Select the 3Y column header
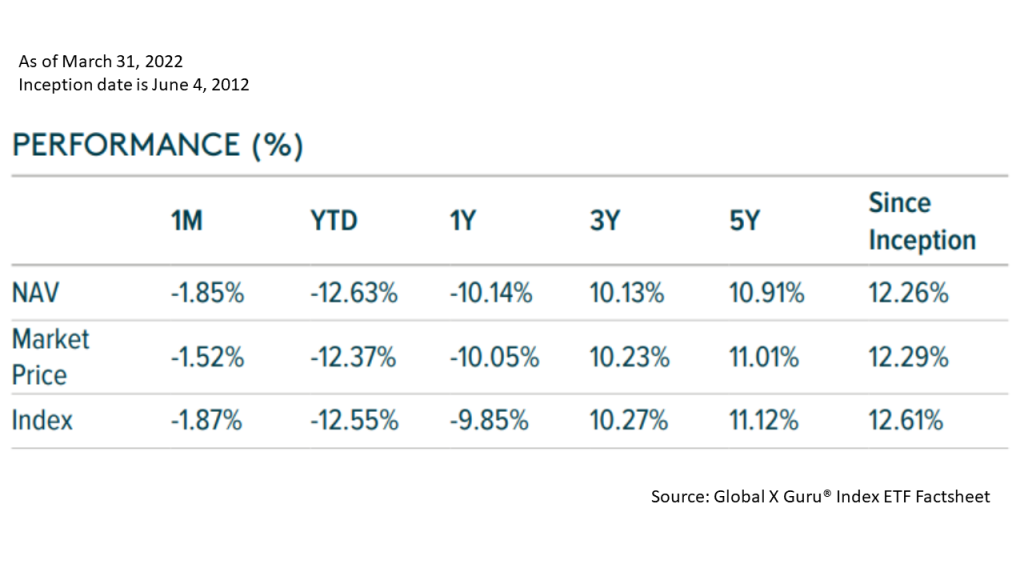 tap(605, 221)
